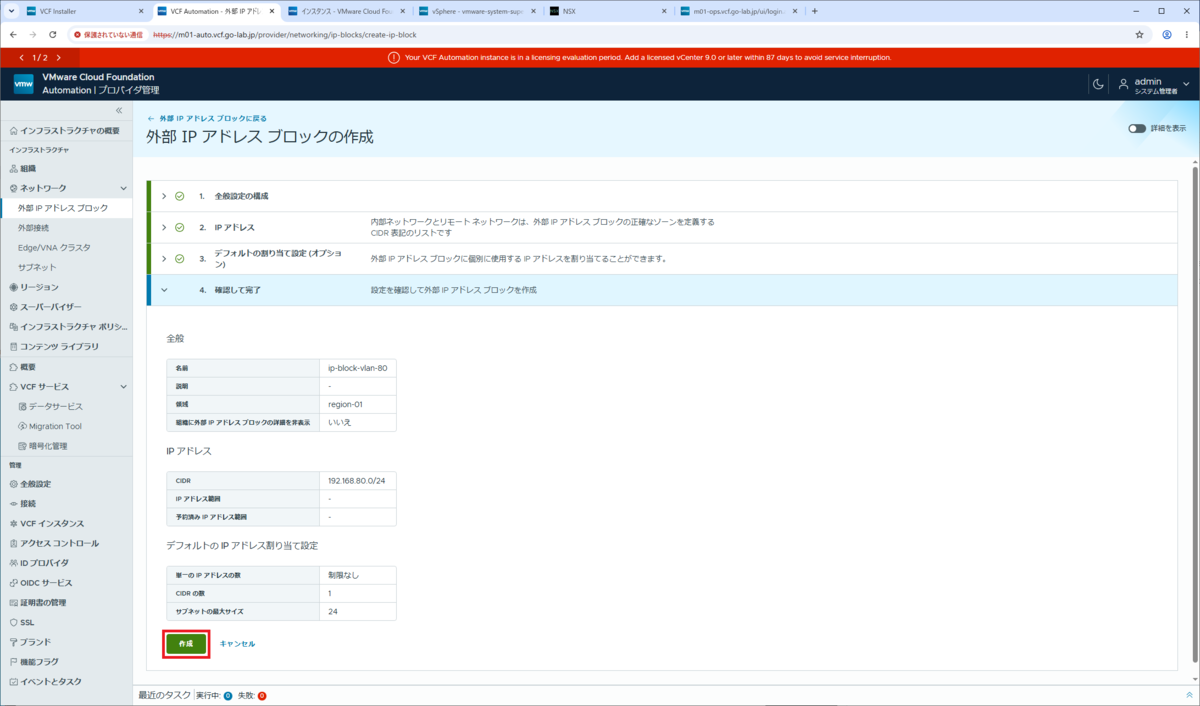This screenshot has height=706, width=1200.
Task: Click the キャンセル link
Action: coord(237,644)
